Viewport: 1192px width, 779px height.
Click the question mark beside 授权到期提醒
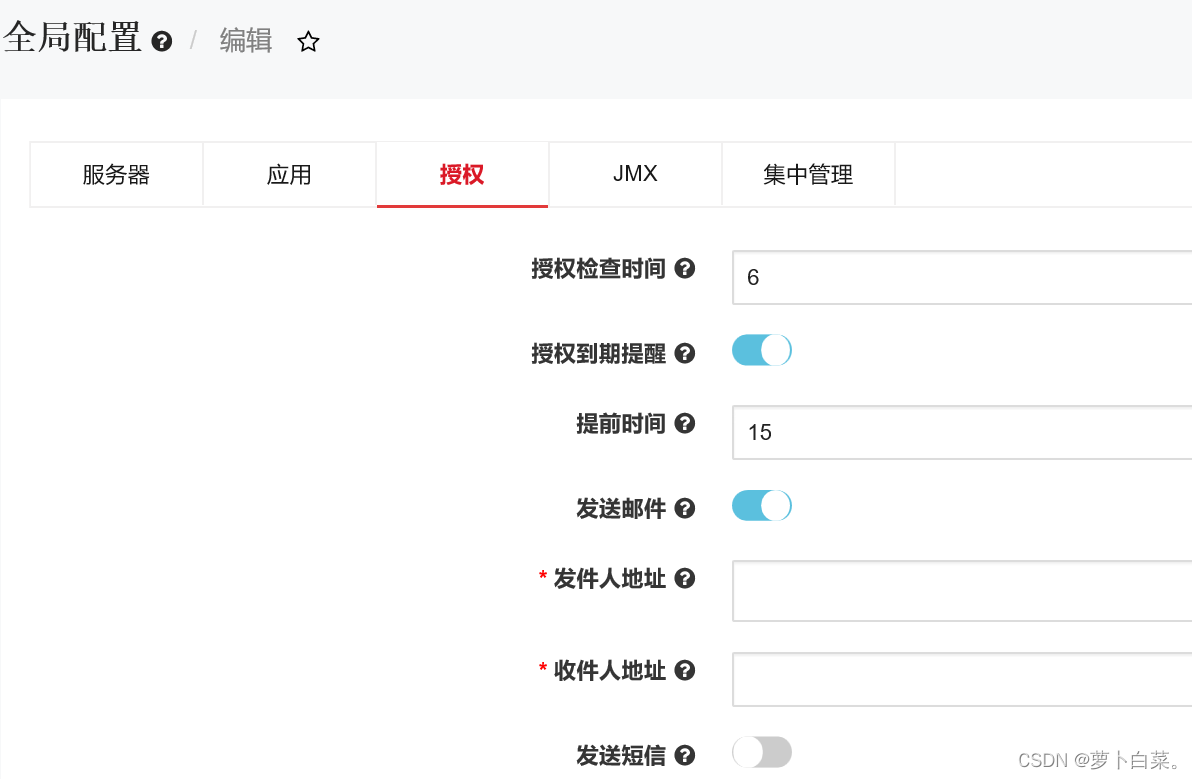pos(685,353)
